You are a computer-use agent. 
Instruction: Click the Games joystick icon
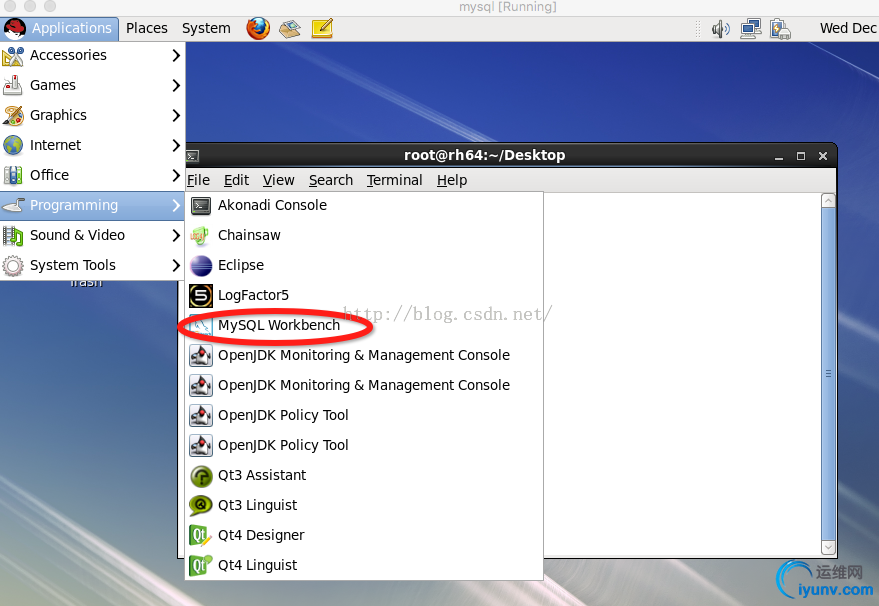click(x=13, y=85)
